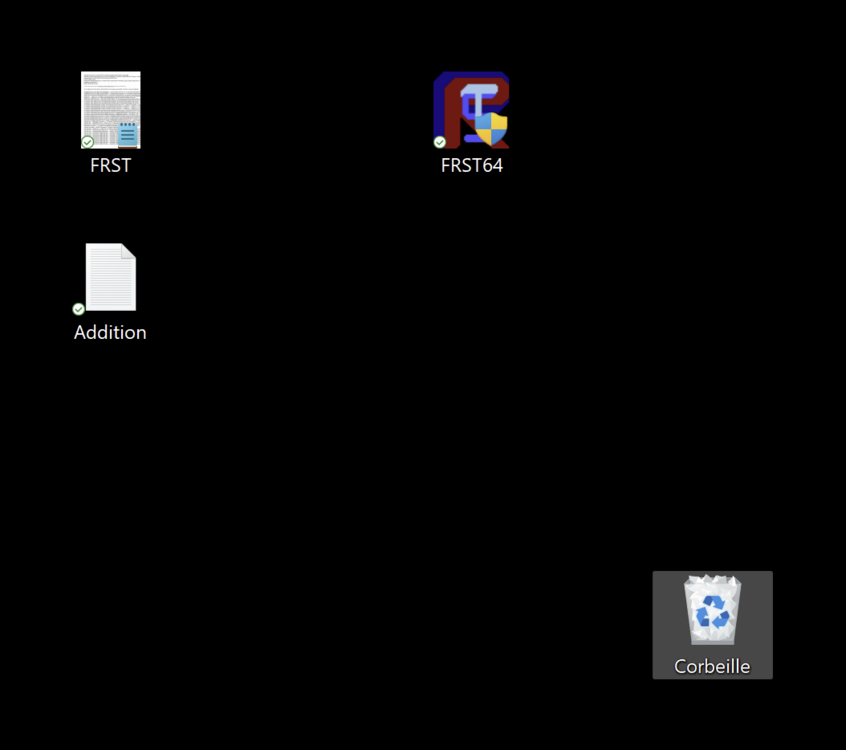Click the blue notepad overlay on FRST

click(x=127, y=134)
